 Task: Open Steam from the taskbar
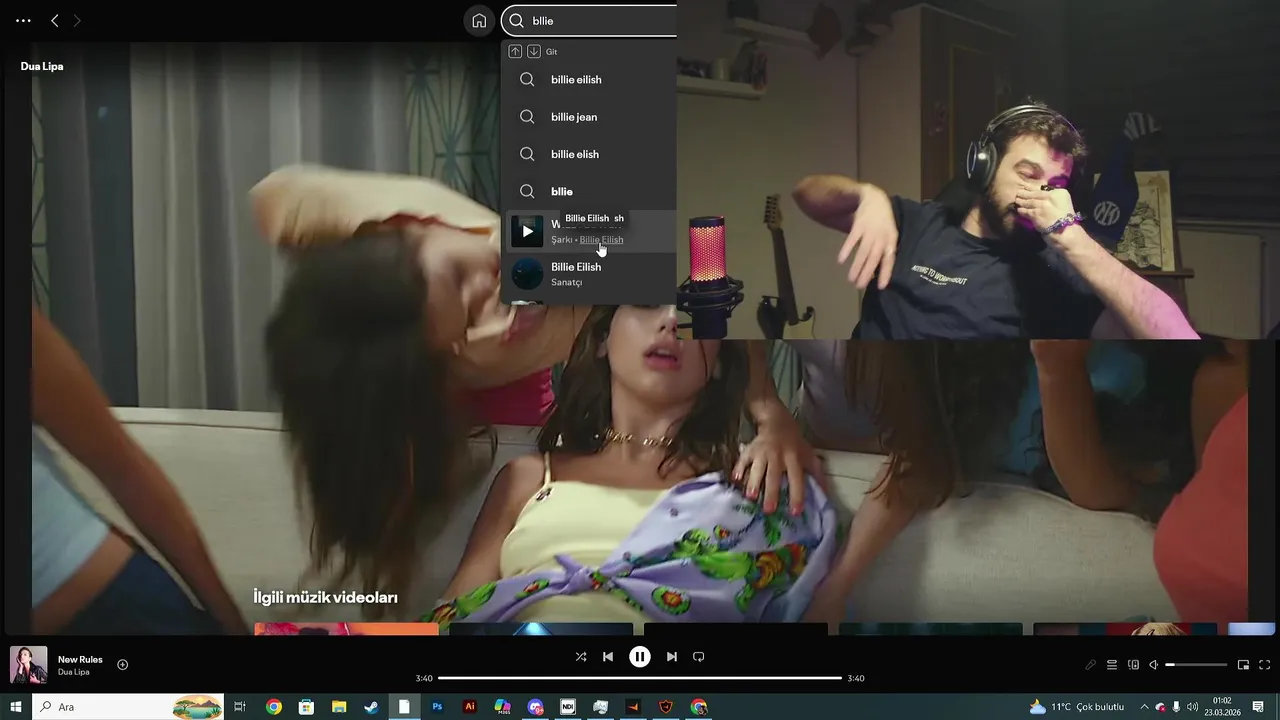pos(371,707)
